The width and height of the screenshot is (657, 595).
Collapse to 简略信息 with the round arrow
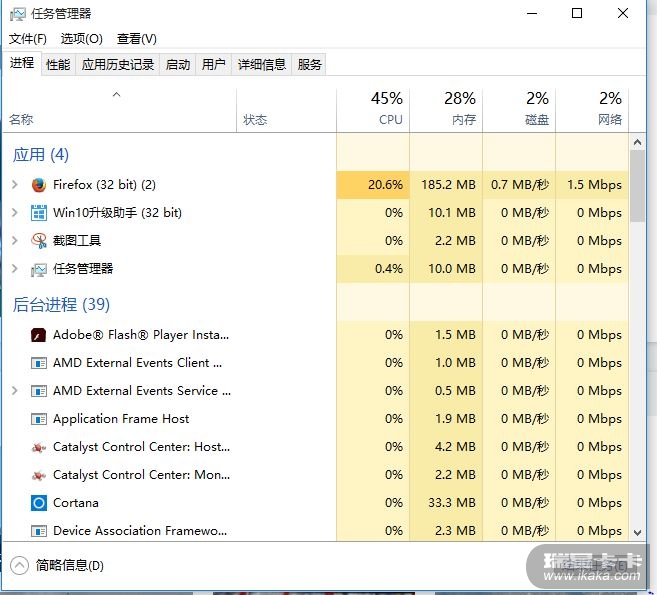pyautogui.click(x=19, y=565)
